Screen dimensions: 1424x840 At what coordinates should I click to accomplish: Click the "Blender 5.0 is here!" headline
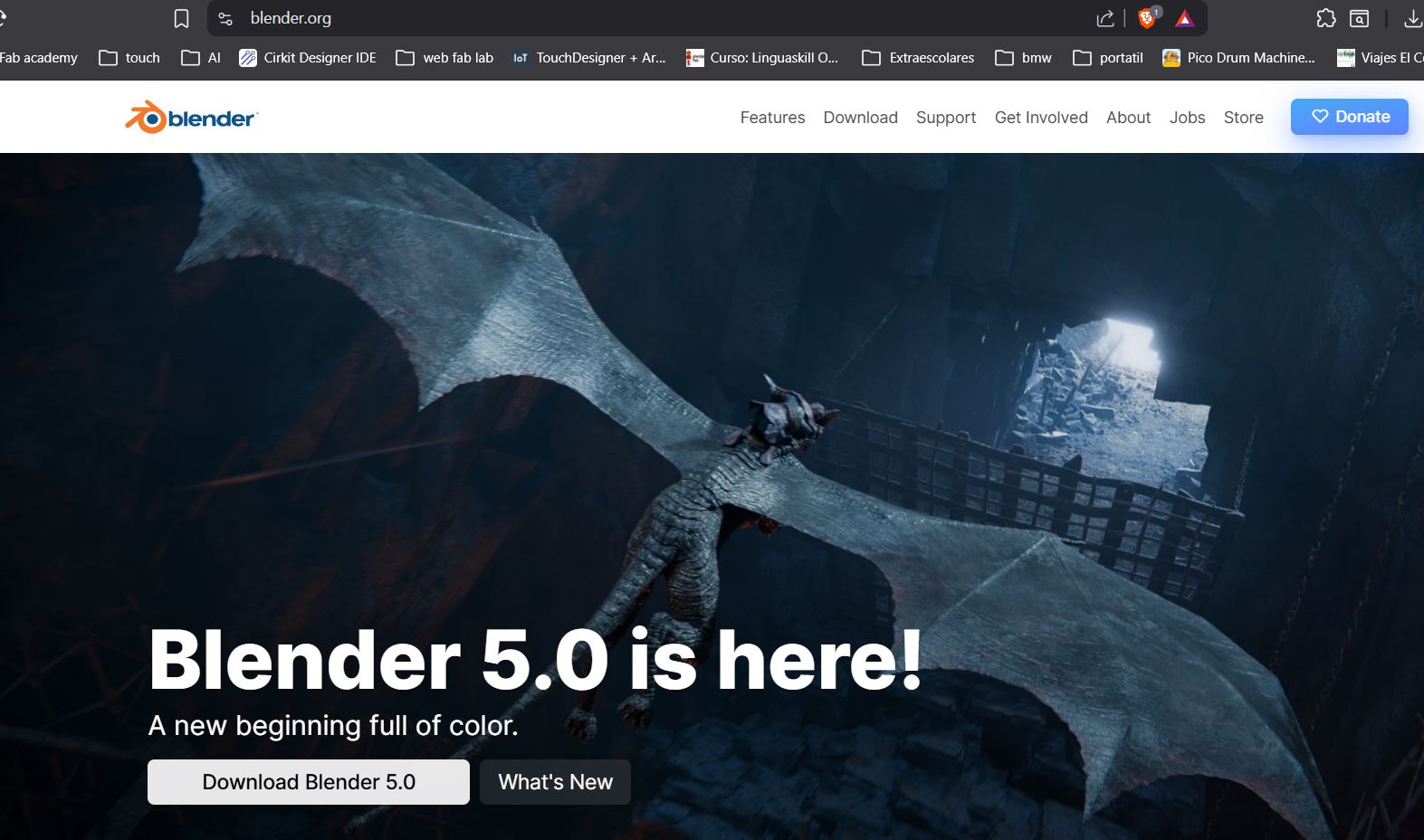click(536, 660)
